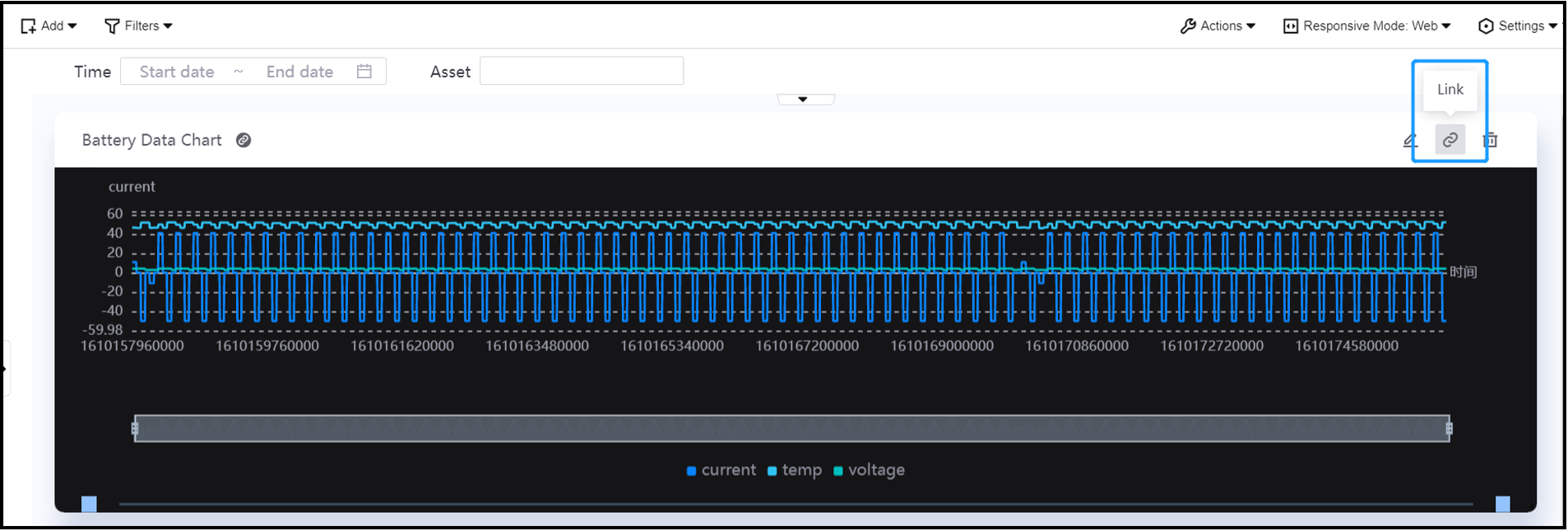Click the Start date field
The image size is (1568, 531).
click(177, 72)
